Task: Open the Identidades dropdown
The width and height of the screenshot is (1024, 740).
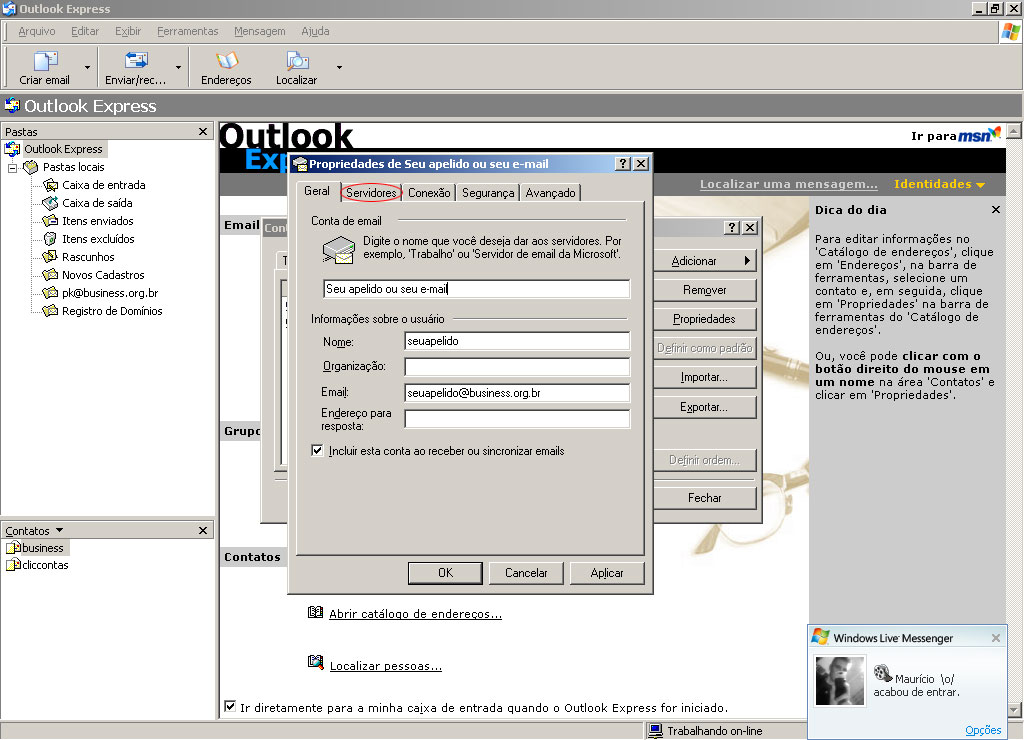Action: coord(939,184)
